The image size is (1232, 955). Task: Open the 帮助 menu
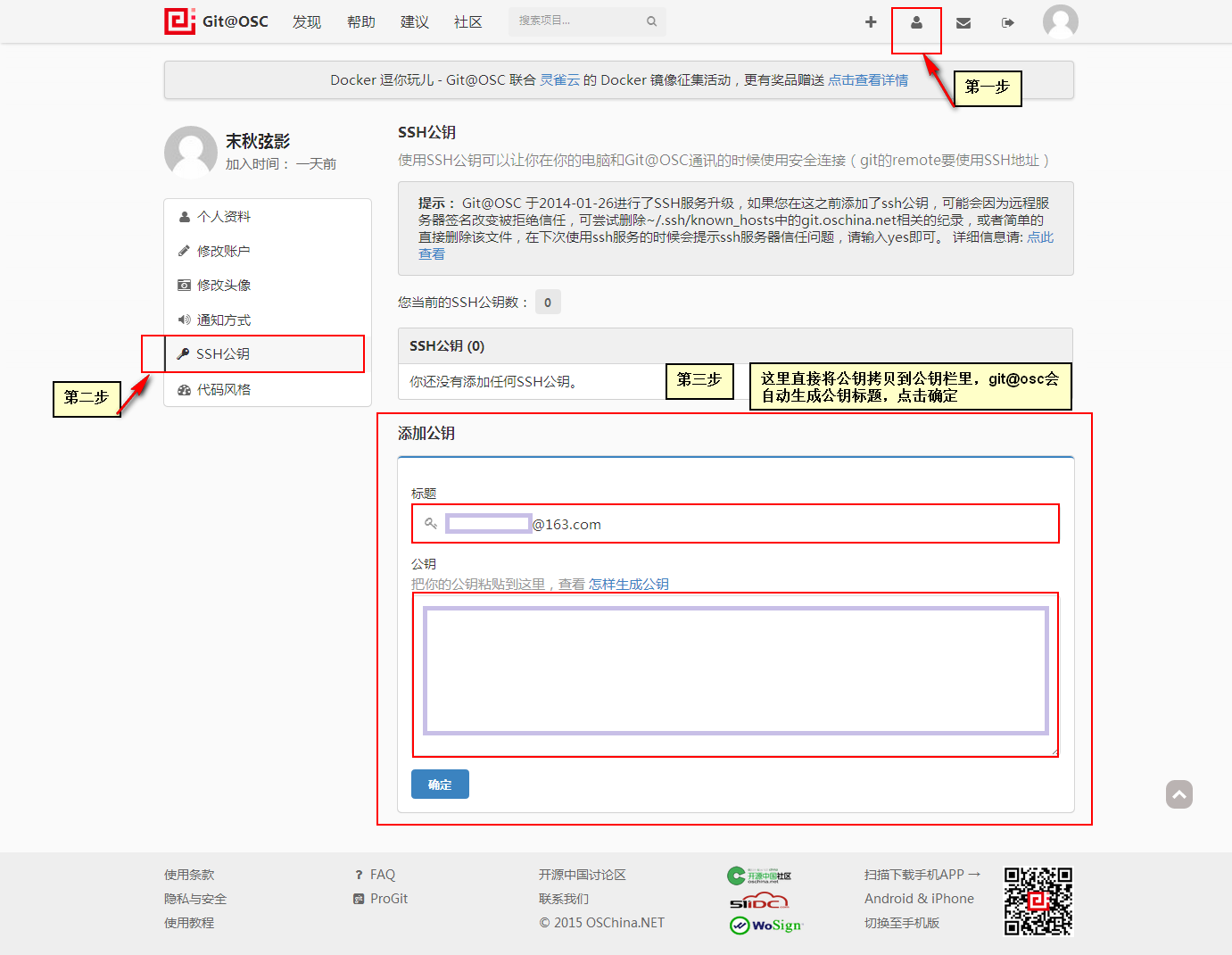[361, 22]
